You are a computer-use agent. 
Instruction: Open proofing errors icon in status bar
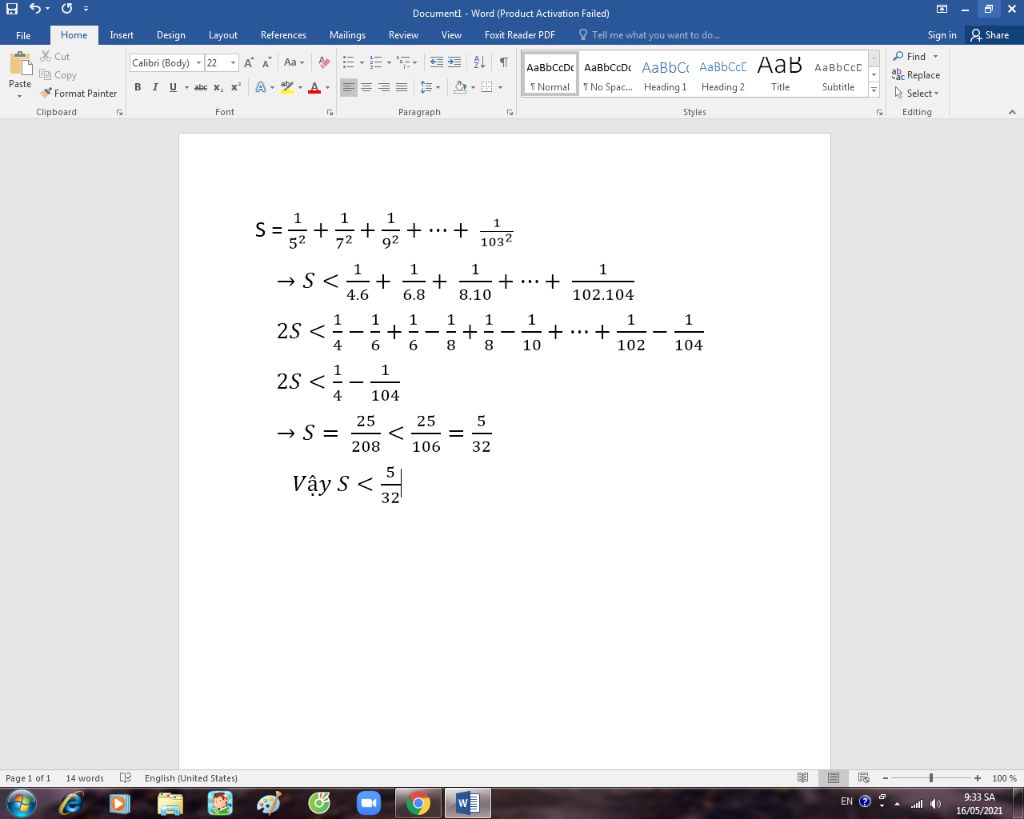coord(125,778)
